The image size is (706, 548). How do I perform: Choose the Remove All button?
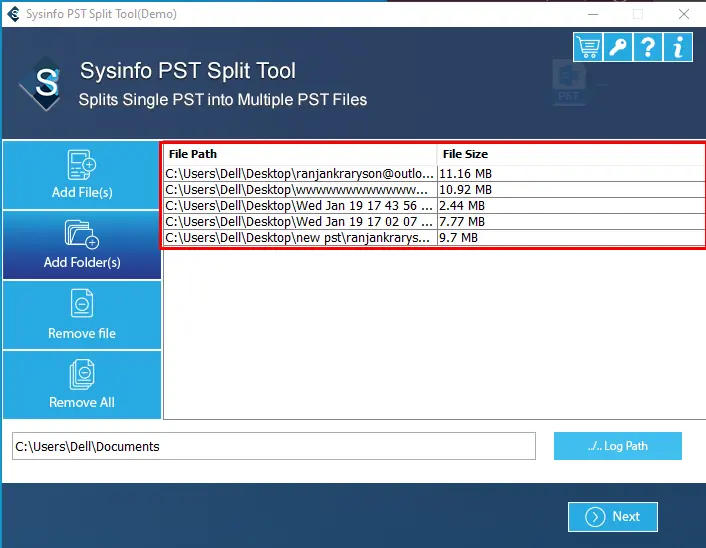tap(82, 385)
